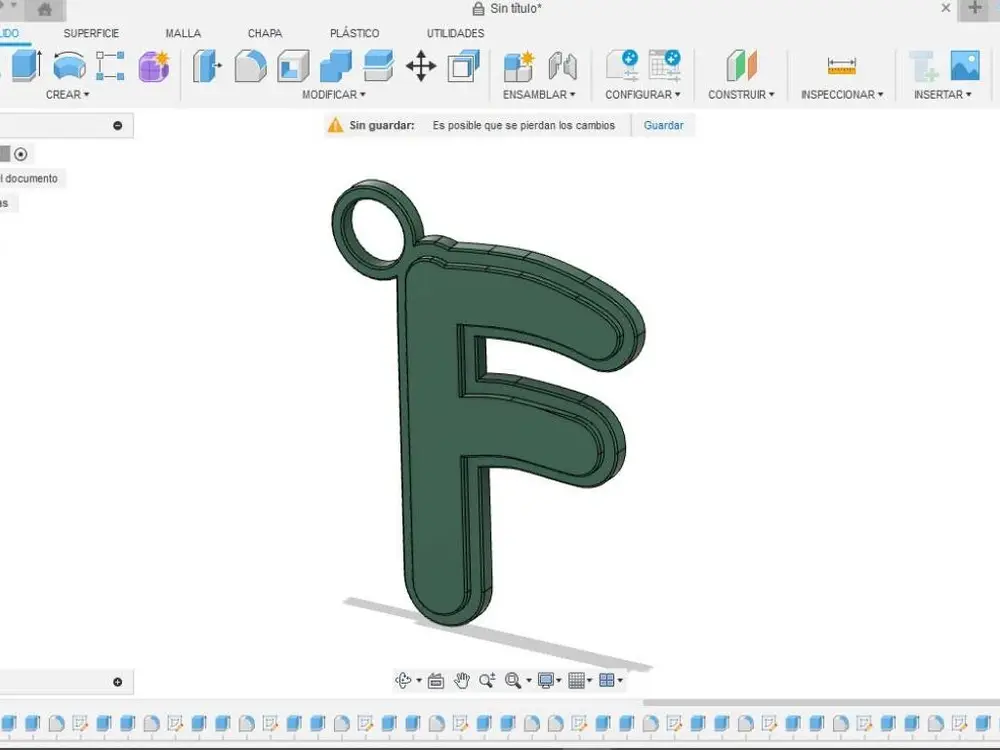1000x750 pixels.
Task: Toggle the radio button above documento row
Action: click(x=21, y=154)
